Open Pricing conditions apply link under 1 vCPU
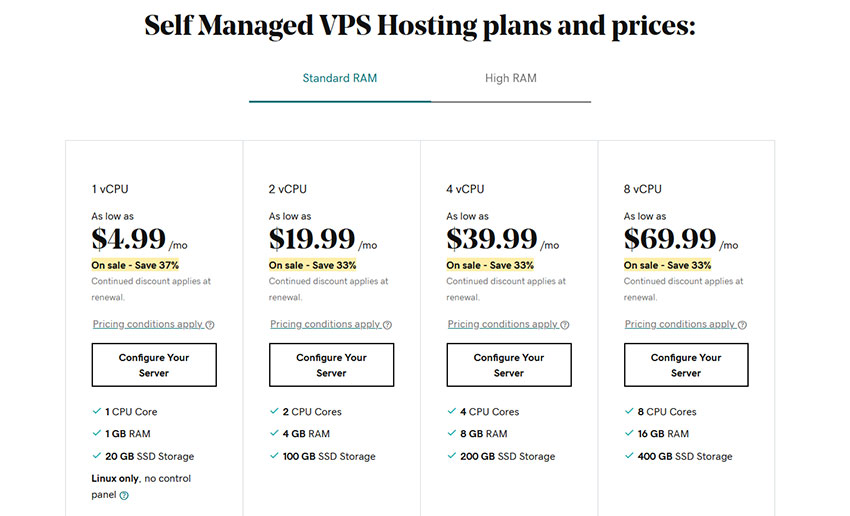The width and height of the screenshot is (850, 516). pyautogui.click(x=147, y=324)
